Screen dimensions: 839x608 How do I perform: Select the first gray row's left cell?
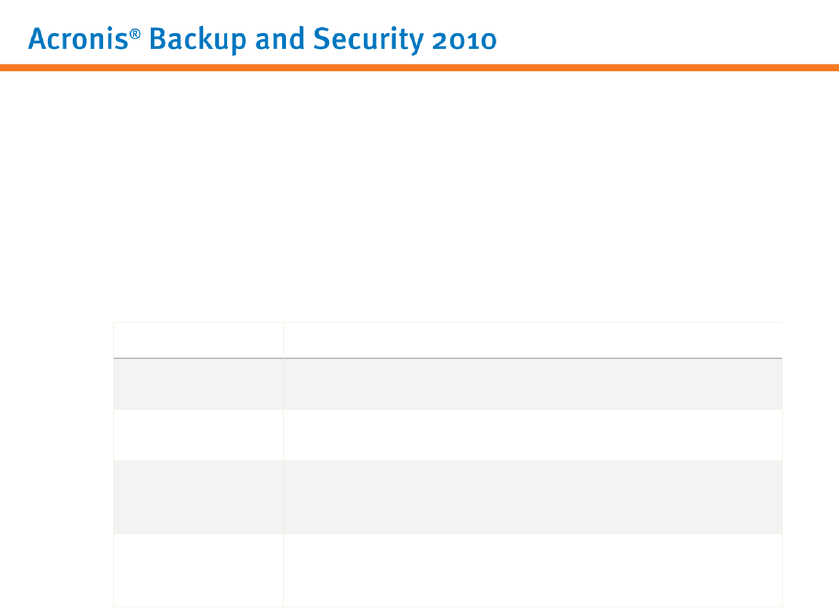coord(198,384)
